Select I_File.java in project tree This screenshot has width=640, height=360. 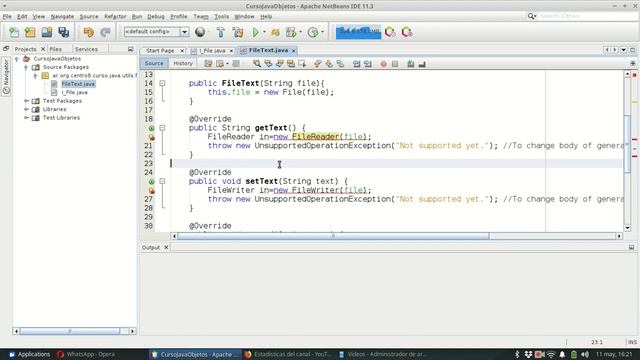pyautogui.click(x=74, y=92)
